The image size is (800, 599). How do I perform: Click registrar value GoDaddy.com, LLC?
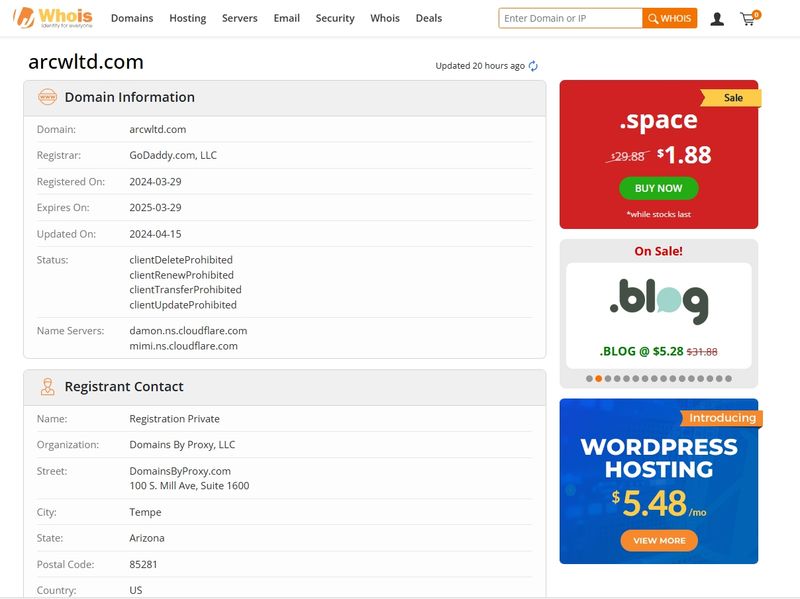pos(173,155)
